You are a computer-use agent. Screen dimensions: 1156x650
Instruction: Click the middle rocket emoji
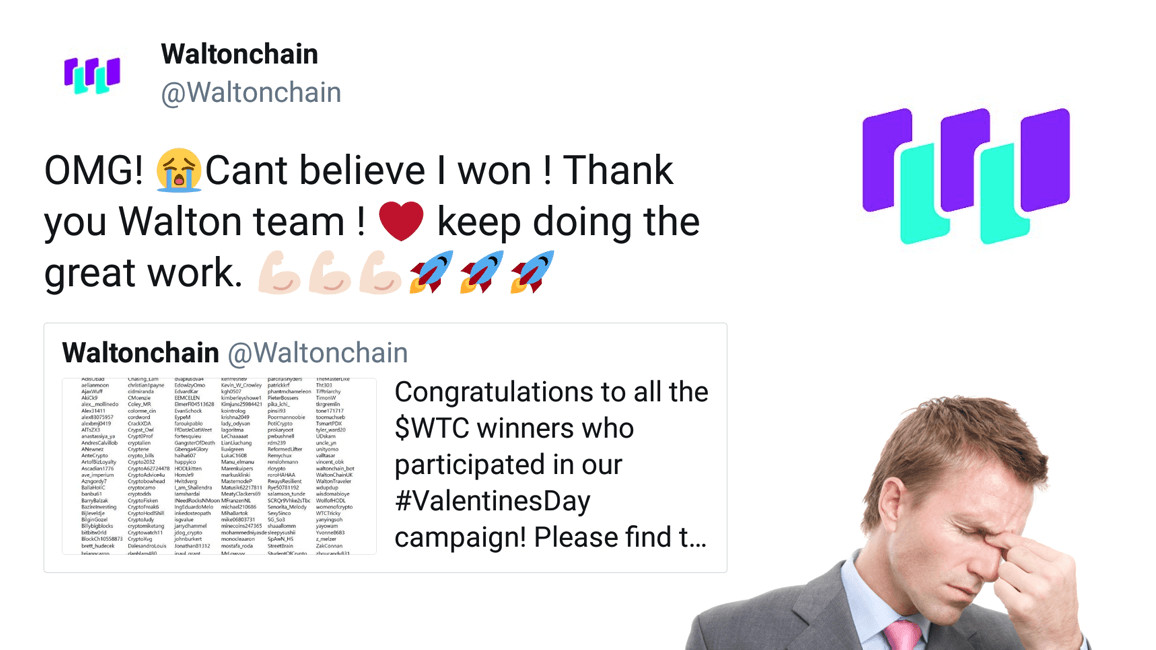click(482, 272)
